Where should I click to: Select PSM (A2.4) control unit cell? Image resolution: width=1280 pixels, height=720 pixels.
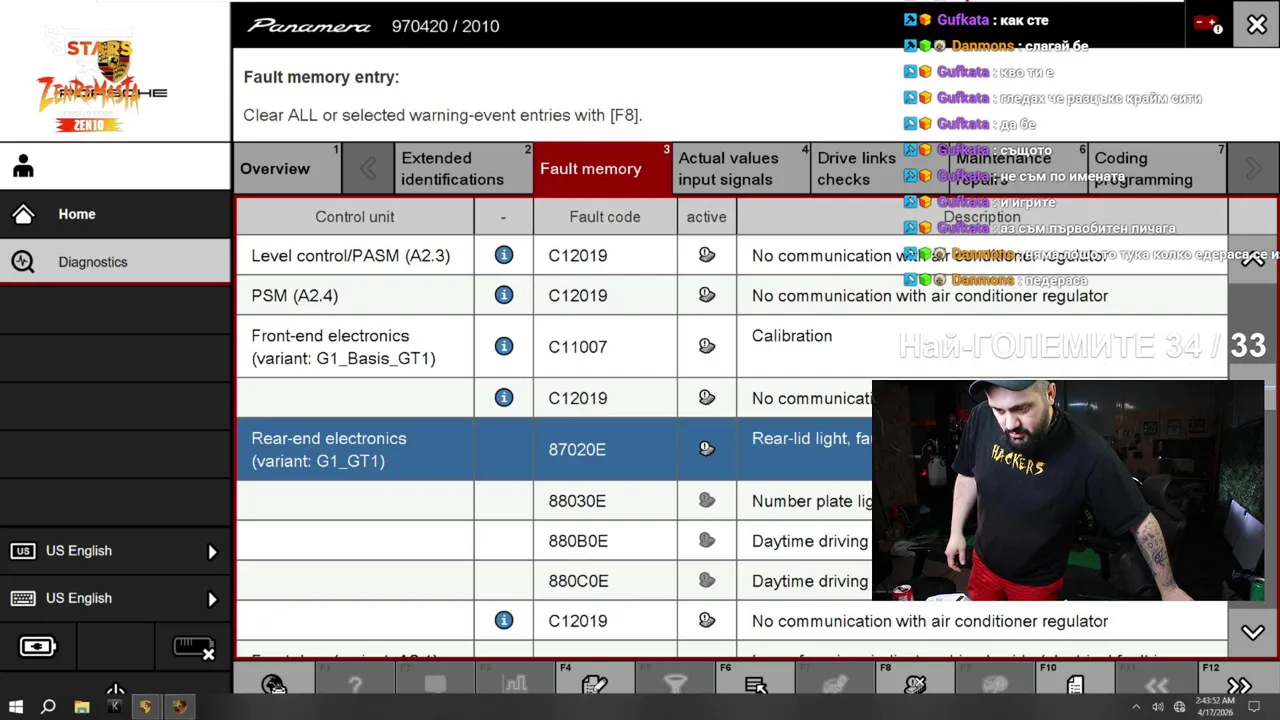355,295
